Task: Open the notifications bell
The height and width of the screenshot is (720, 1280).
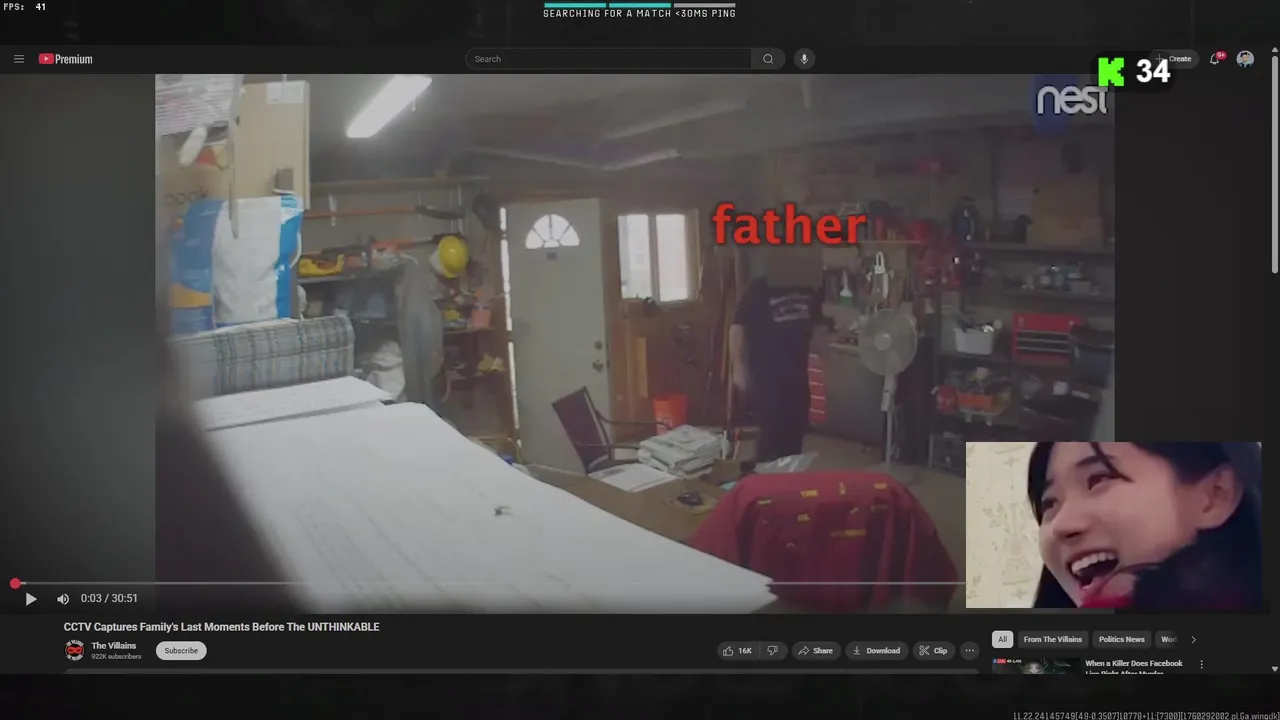Action: click(1215, 59)
